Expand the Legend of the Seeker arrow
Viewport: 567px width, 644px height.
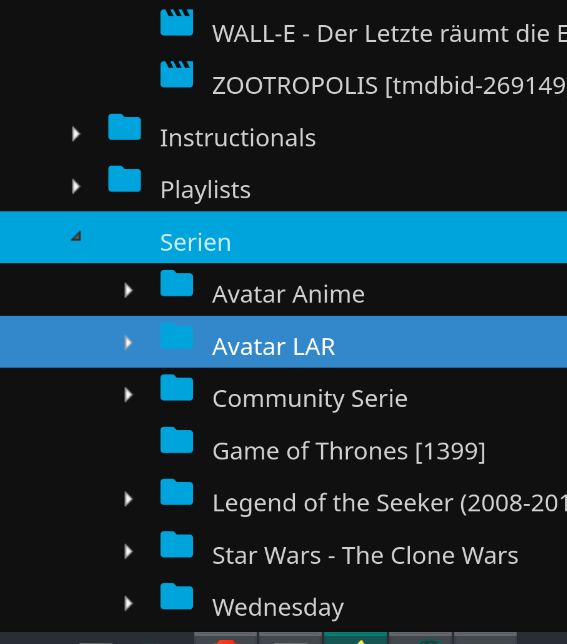[x=128, y=499]
